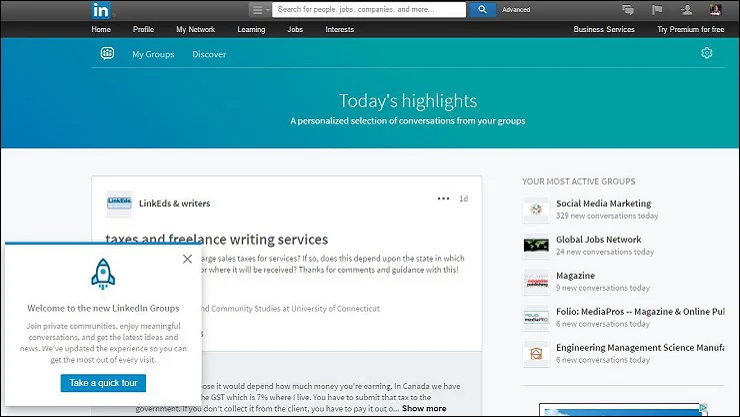Open the search category dropdown menu
This screenshot has height=417, width=740.
pyautogui.click(x=260, y=9)
